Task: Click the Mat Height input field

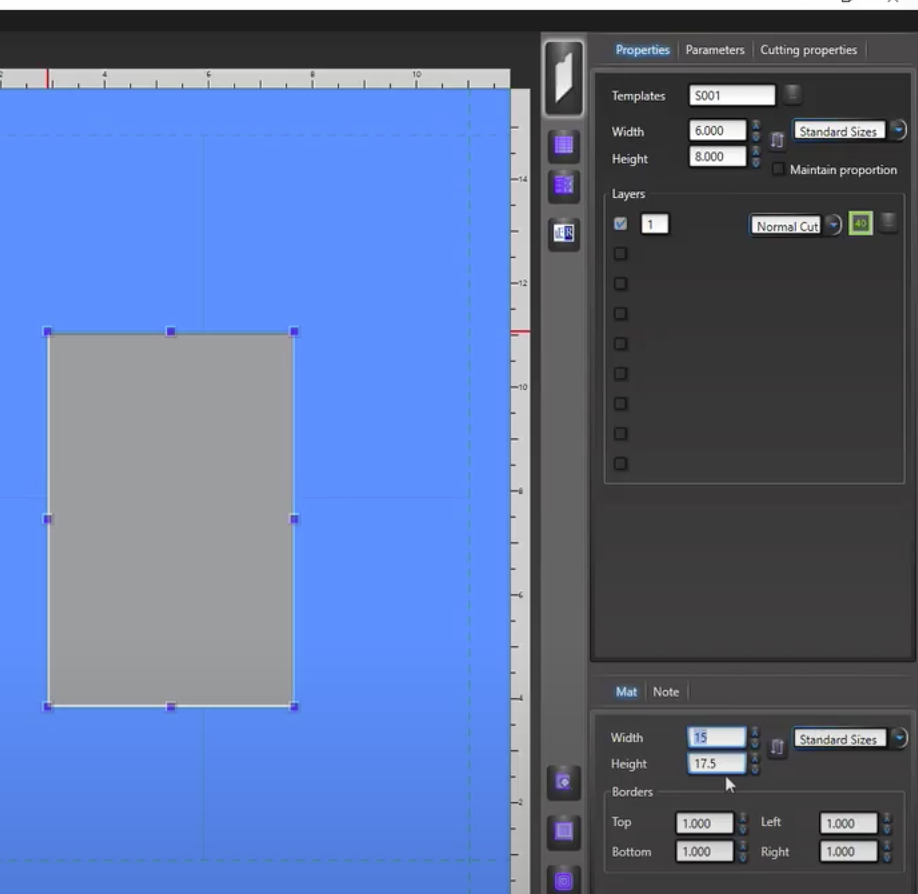Action: [716, 764]
